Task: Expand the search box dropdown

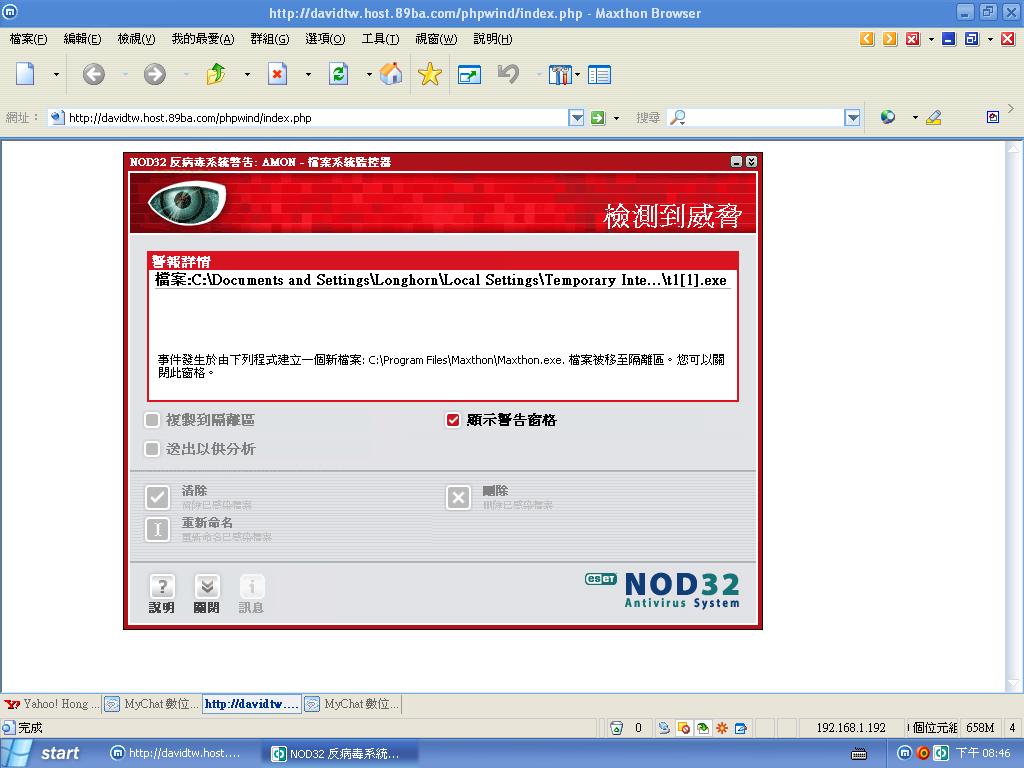Action: click(x=852, y=118)
